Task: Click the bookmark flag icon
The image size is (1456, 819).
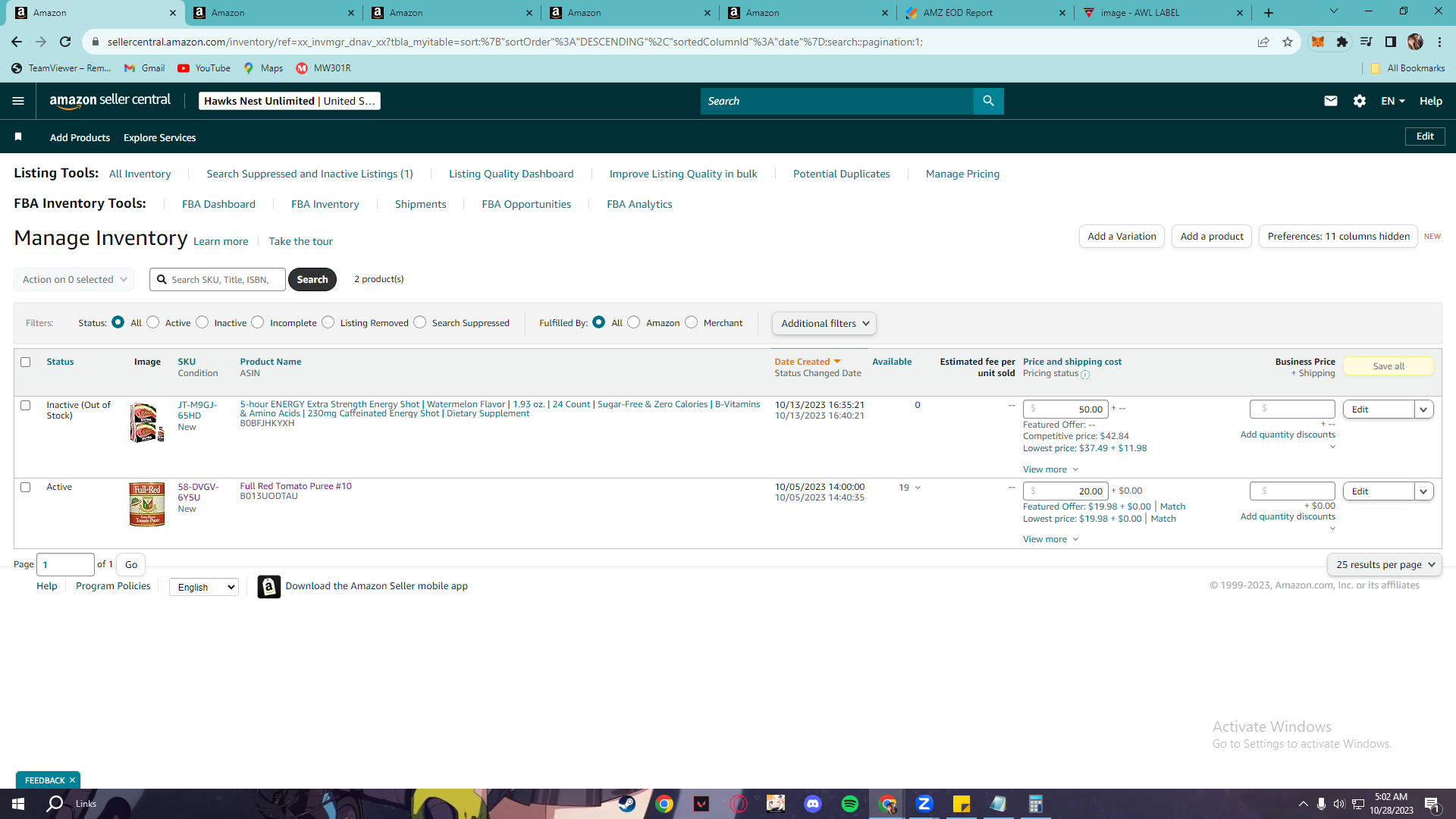Action: (x=18, y=136)
